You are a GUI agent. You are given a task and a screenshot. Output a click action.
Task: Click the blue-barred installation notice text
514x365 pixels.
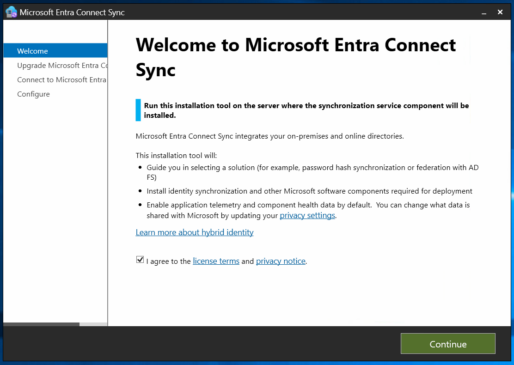(306, 110)
